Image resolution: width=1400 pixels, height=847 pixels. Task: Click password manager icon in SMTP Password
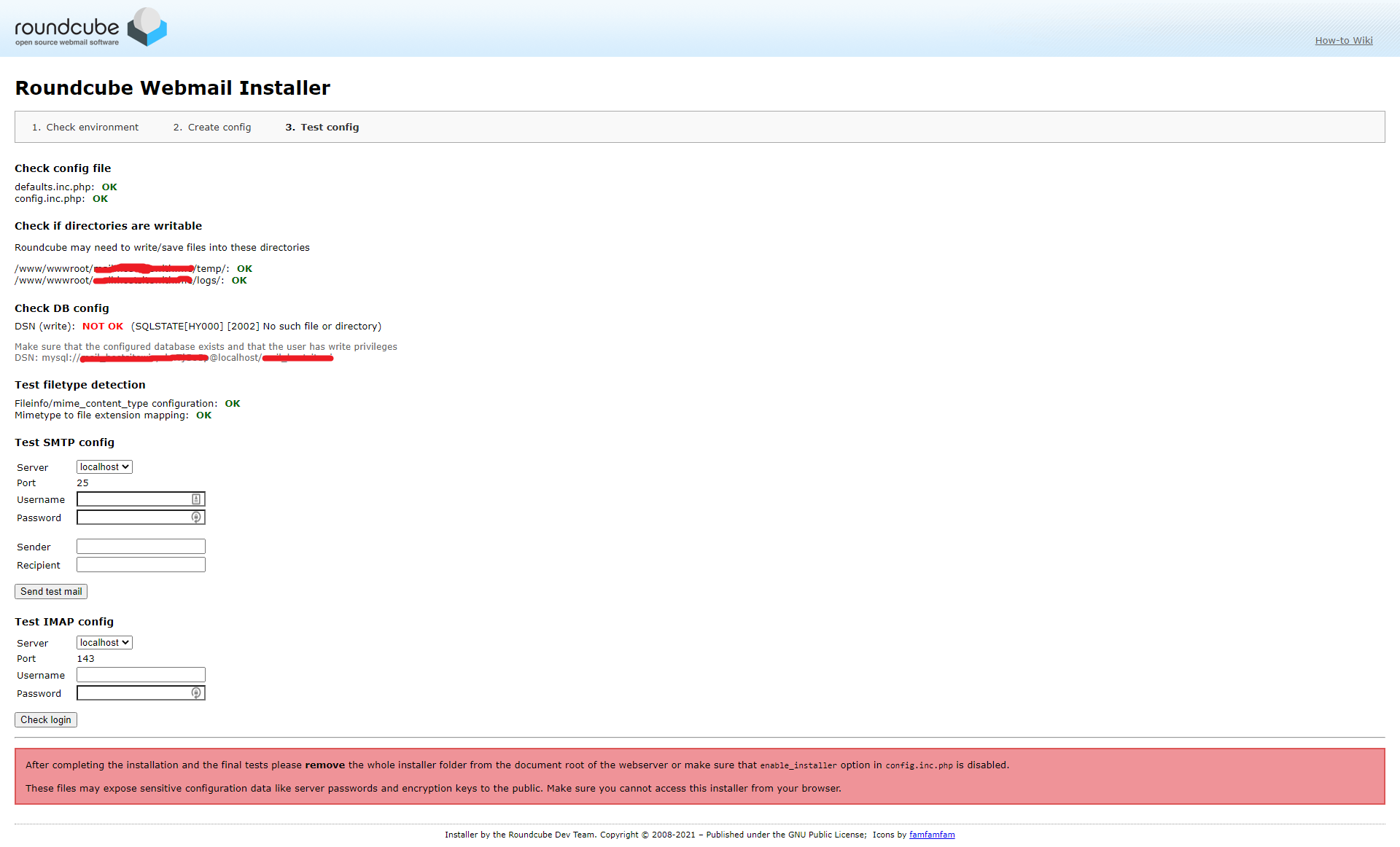pos(196,518)
